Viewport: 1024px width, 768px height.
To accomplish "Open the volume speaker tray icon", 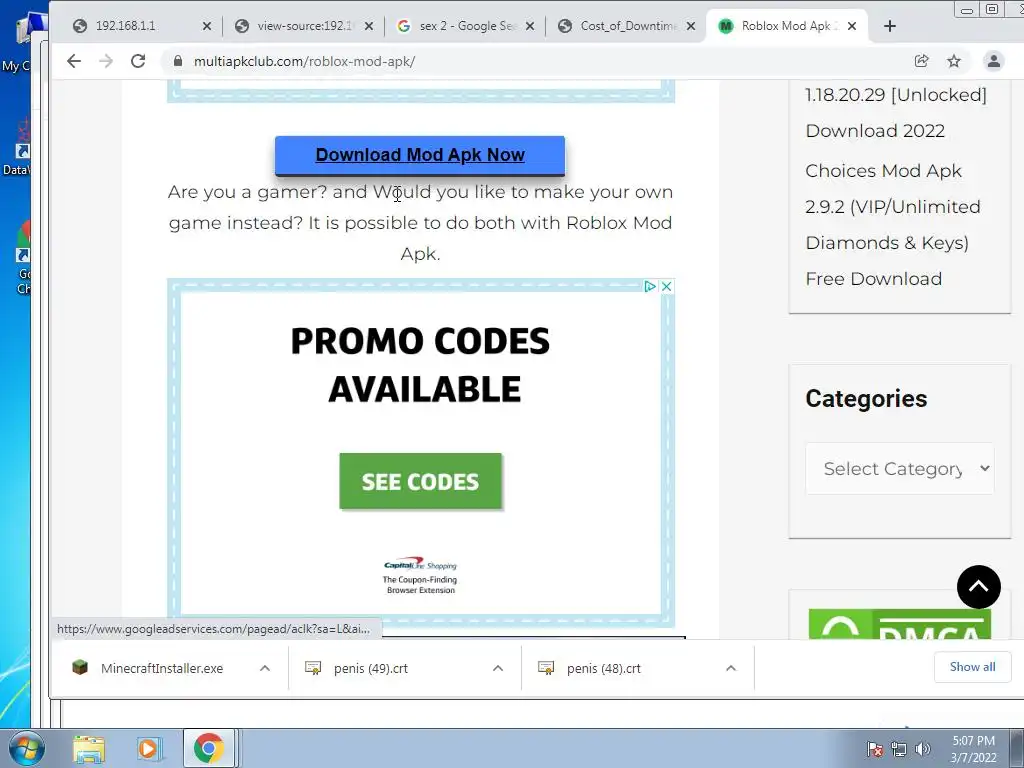I will coord(923,749).
